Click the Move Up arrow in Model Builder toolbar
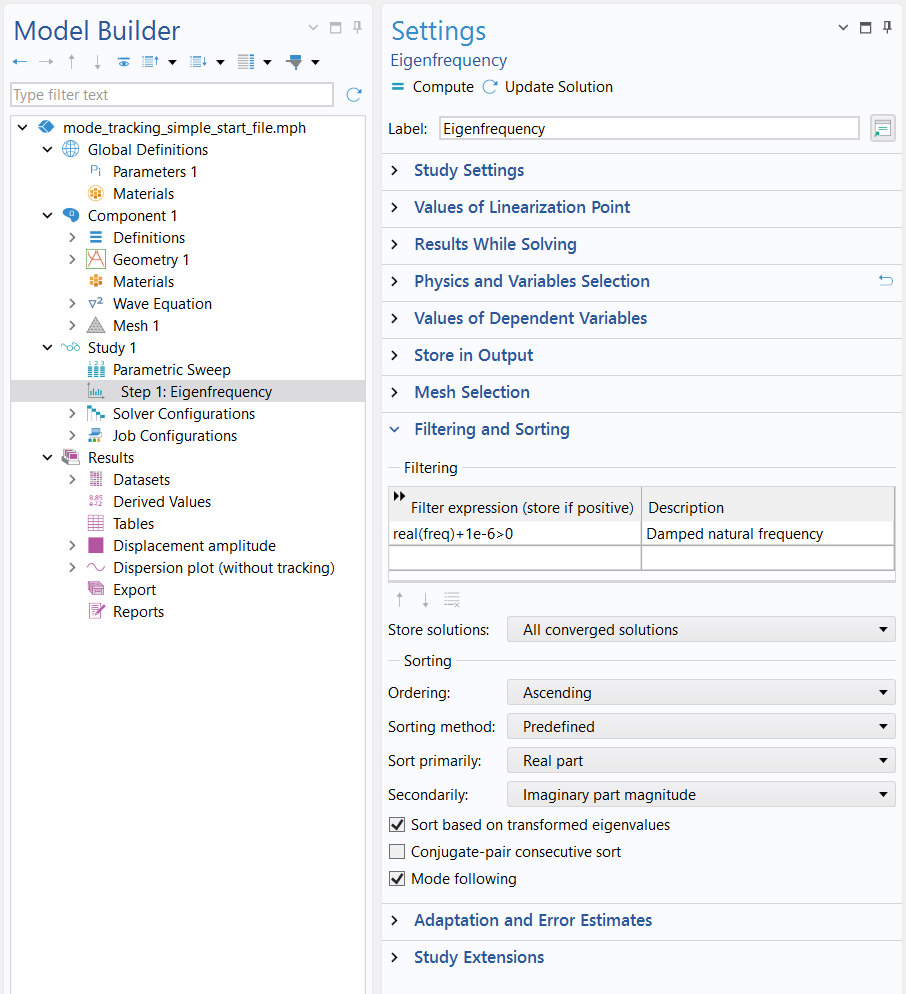 70,61
